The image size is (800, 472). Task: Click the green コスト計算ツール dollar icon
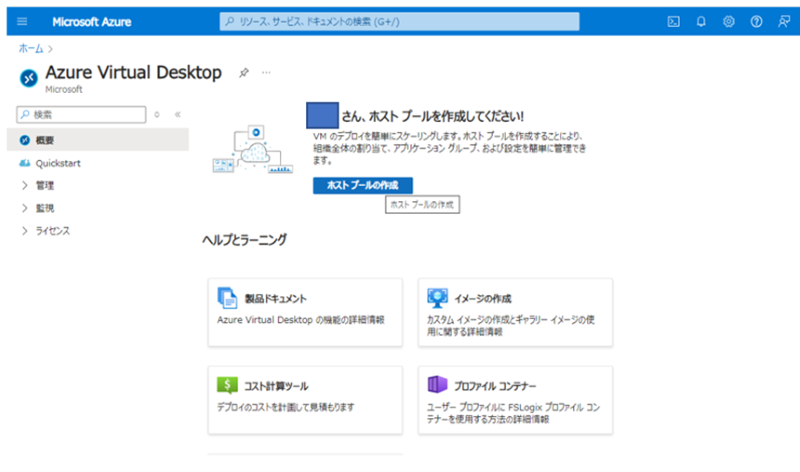(227, 385)
